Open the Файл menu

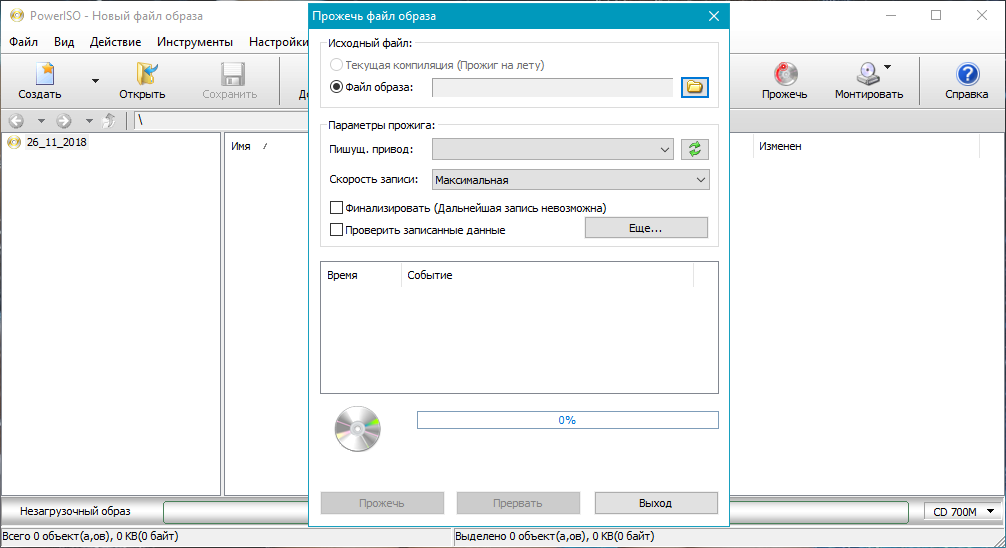click(x=24, y=42)
